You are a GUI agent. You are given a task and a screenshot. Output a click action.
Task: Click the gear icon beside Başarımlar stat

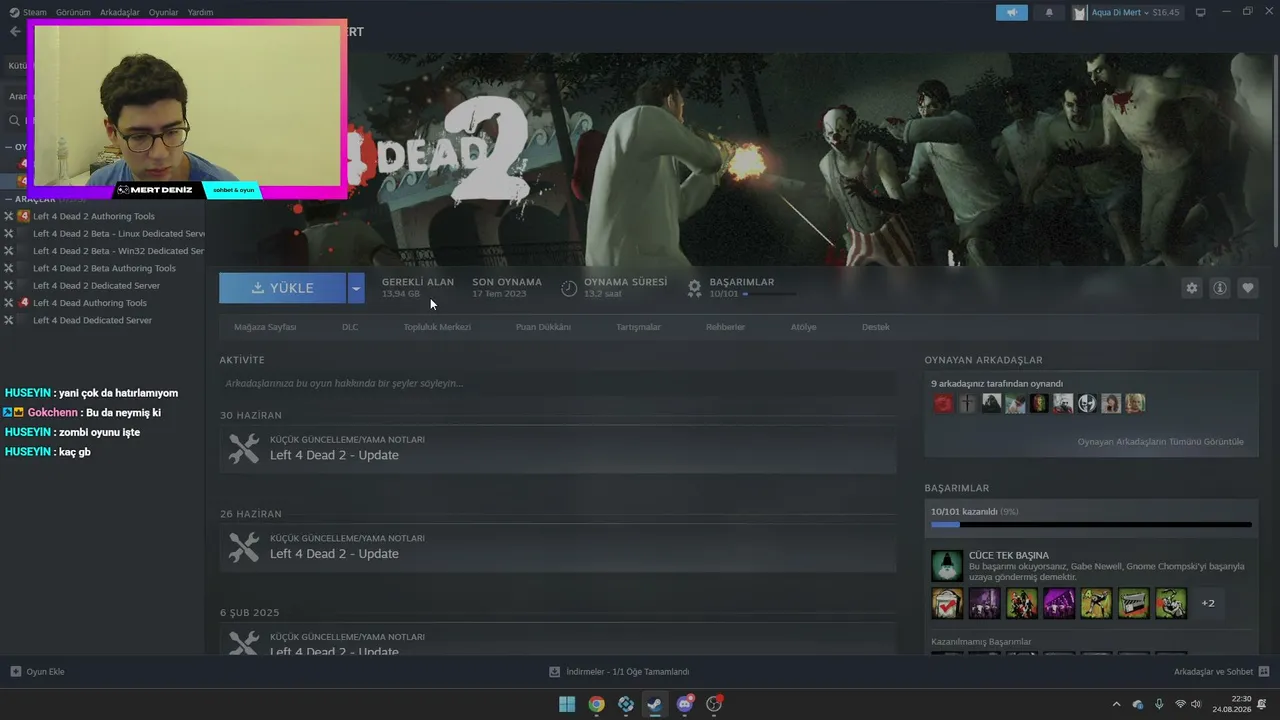tap(694, 288)
